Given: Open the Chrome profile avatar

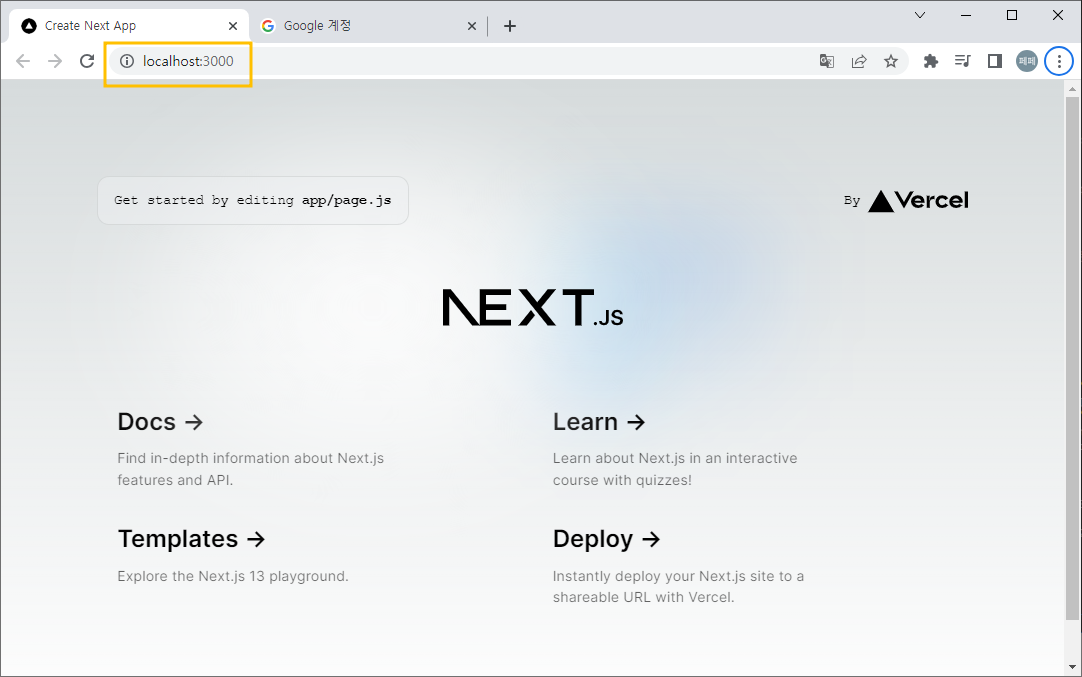Looking at the screenshot, I should [1027, 61].
